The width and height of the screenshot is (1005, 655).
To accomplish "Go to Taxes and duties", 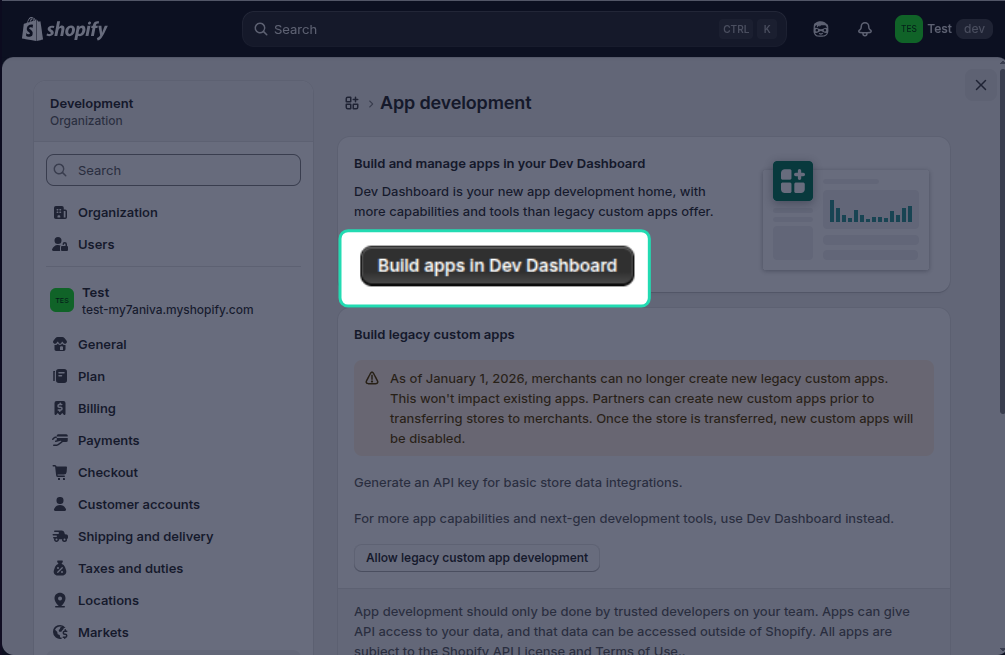I will [174, 568].
